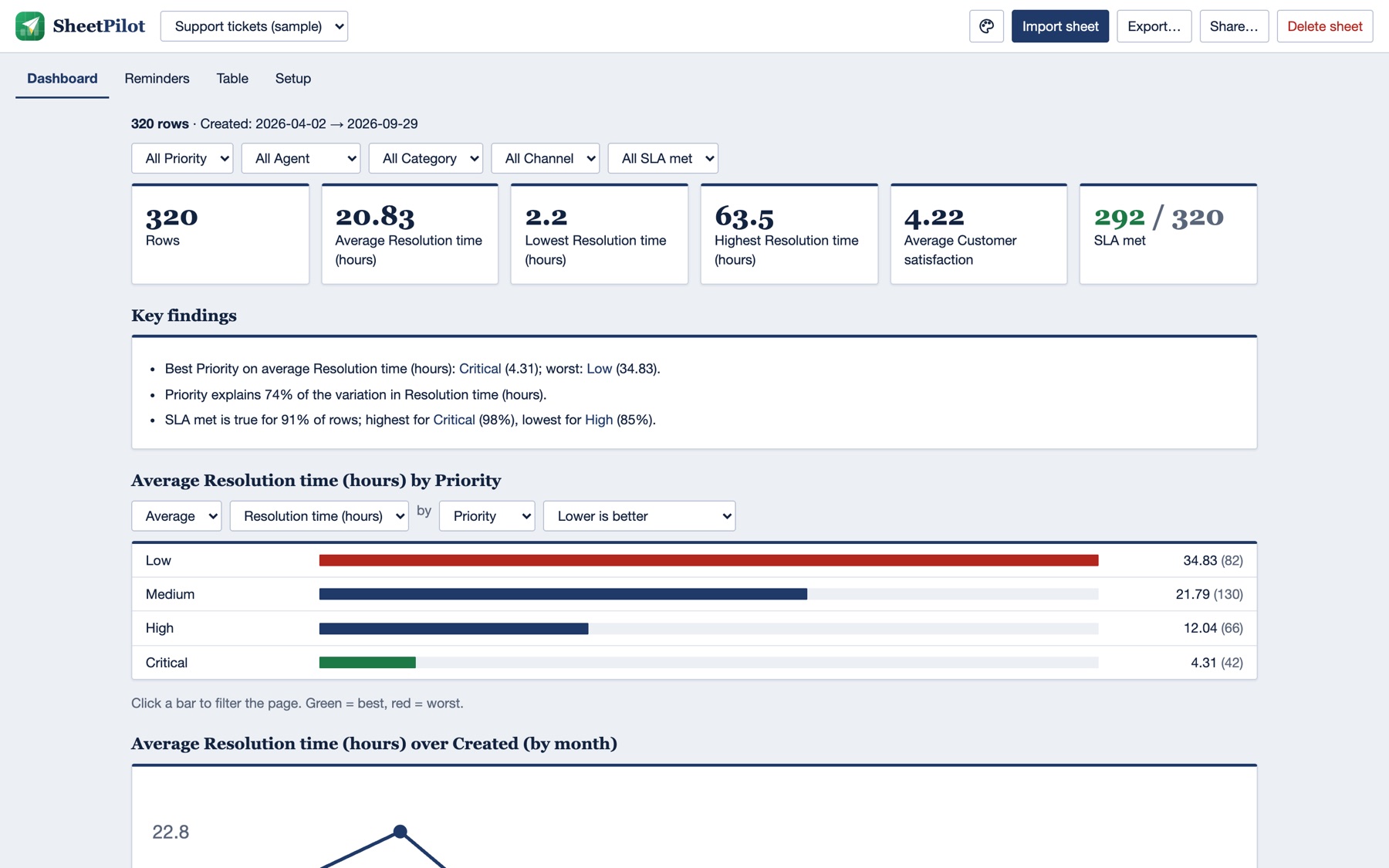Click the Share… button
1389x868 pixels.
(x=1234, y=26)
